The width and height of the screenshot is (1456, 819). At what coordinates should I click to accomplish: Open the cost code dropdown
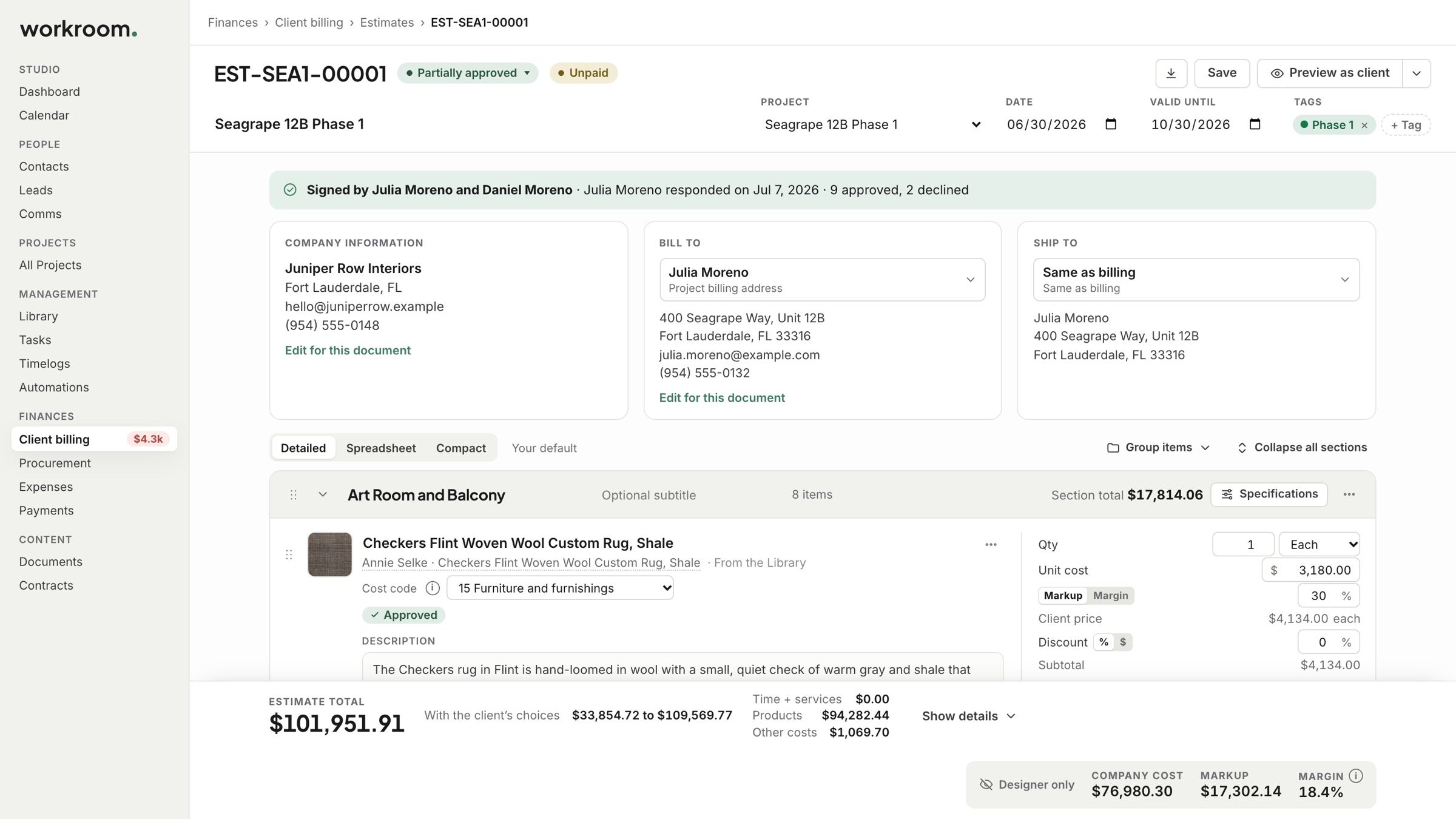pos(560,588)
